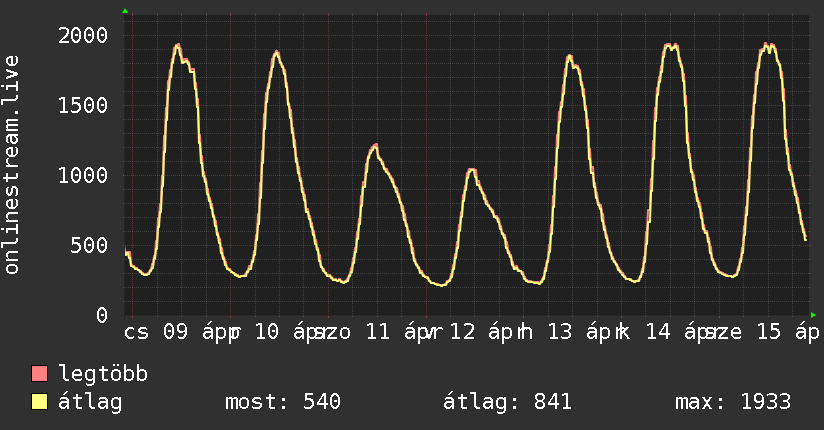824x430 pixels.
Task: Click the 0 y-axis label
Action: pyautogui.click(x=102, y=315)
